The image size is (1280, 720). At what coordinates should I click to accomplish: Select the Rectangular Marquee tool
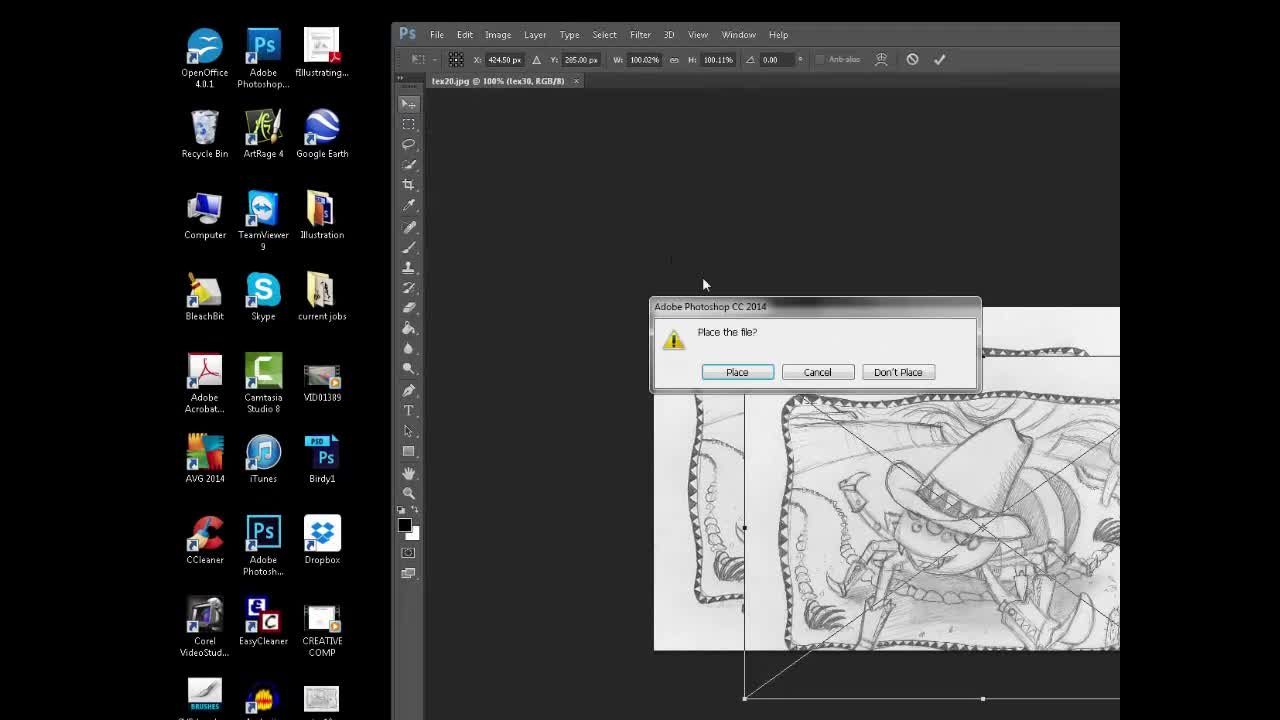pos(408,124)
